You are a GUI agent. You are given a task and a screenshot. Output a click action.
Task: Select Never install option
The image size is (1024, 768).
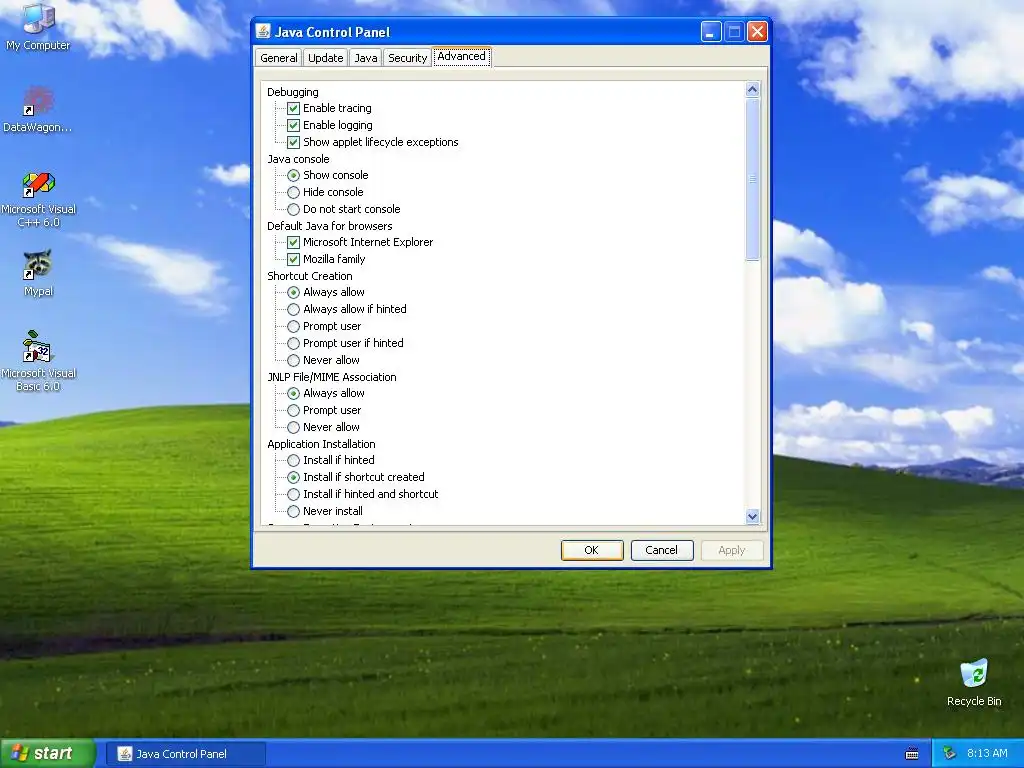[x=294, y=511]
